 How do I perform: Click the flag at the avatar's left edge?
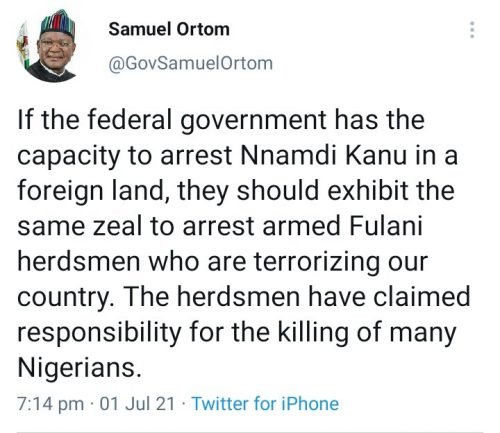pyautogui.click(x=23, y=45)
